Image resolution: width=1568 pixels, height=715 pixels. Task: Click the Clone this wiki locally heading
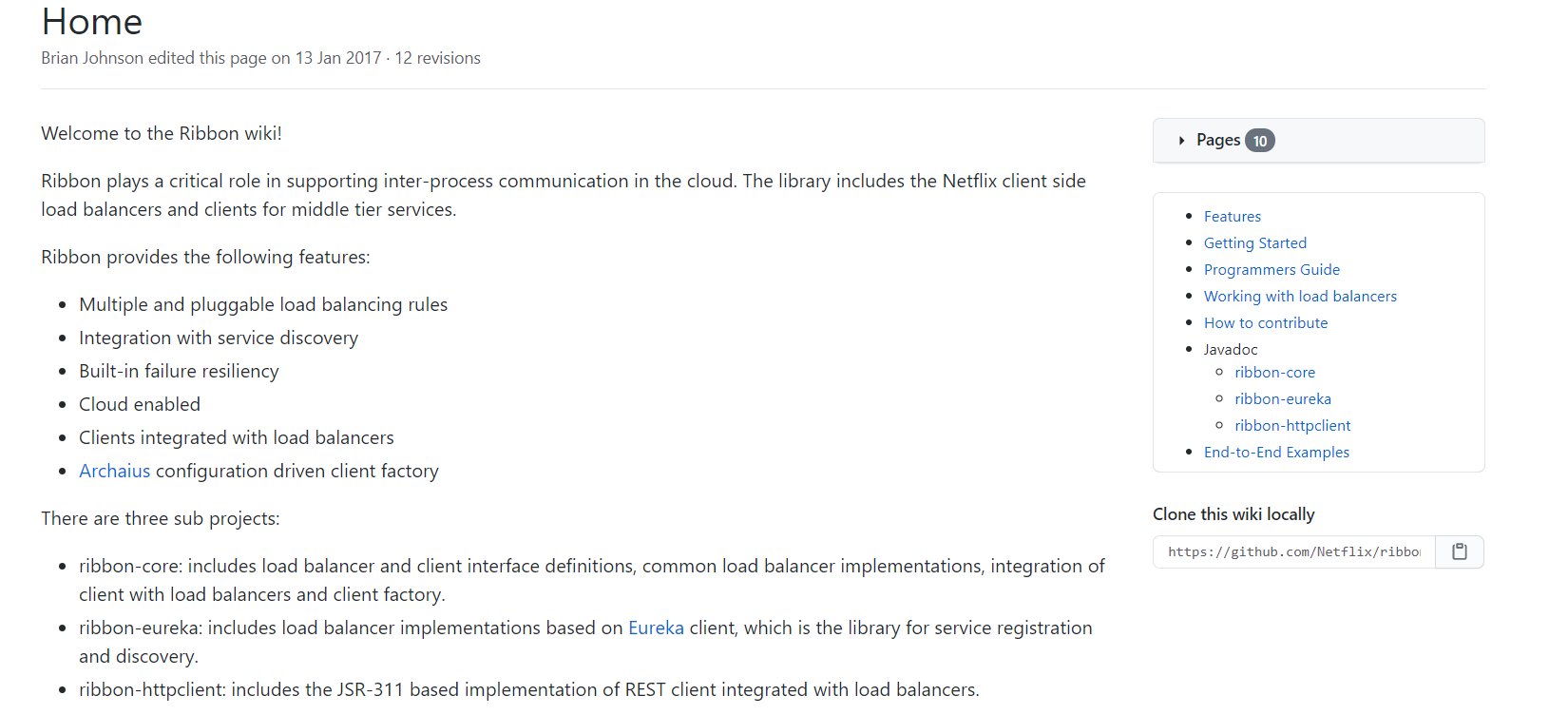tap(1233, 514)
